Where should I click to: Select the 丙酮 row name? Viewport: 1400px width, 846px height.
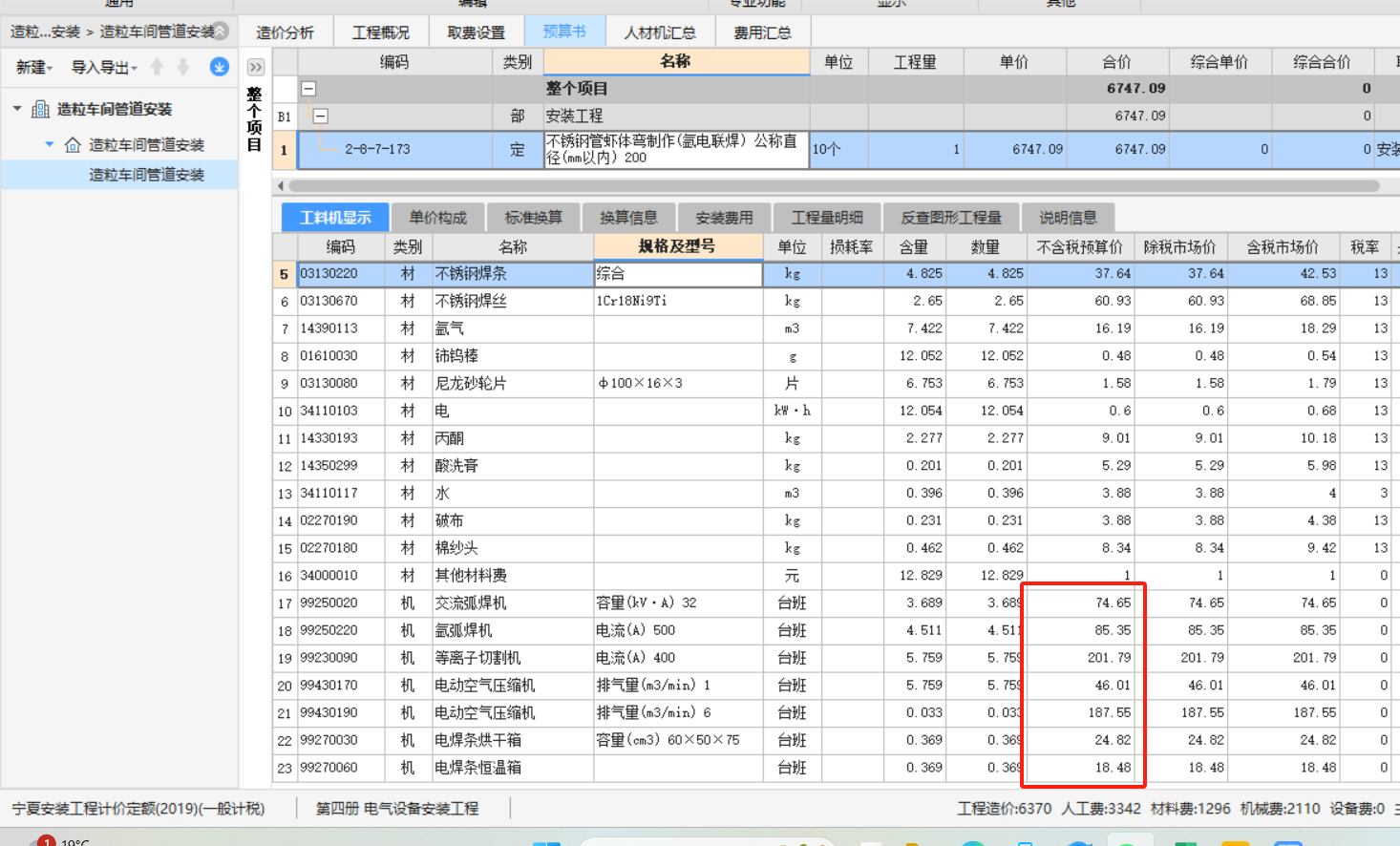pyautogui.click(x=449, y=438)
